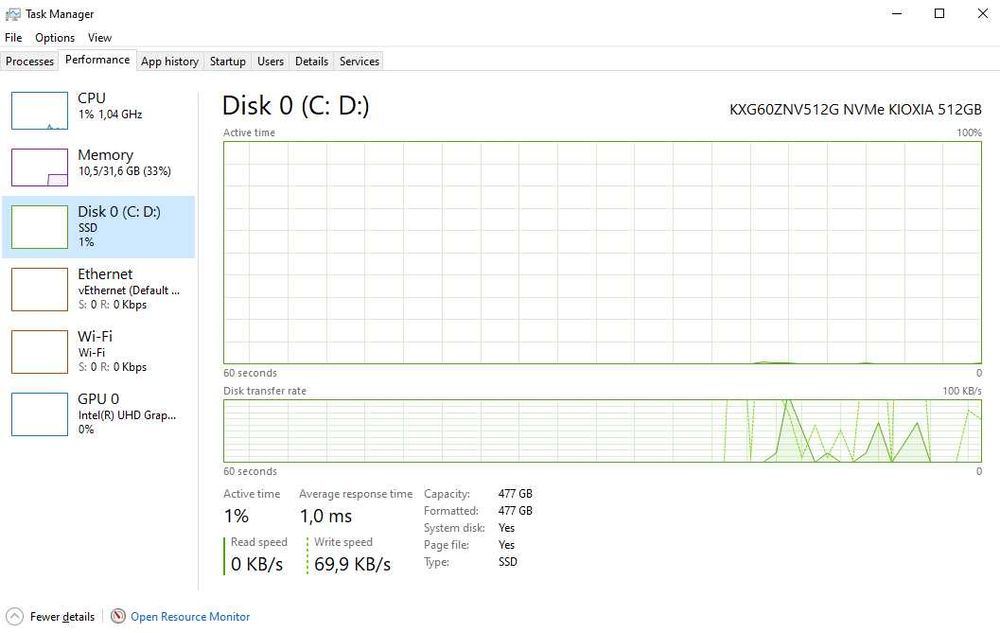The image size is (1000, 633).
Task: Go to the Startup tab
Action: click(x=227, y=61)
